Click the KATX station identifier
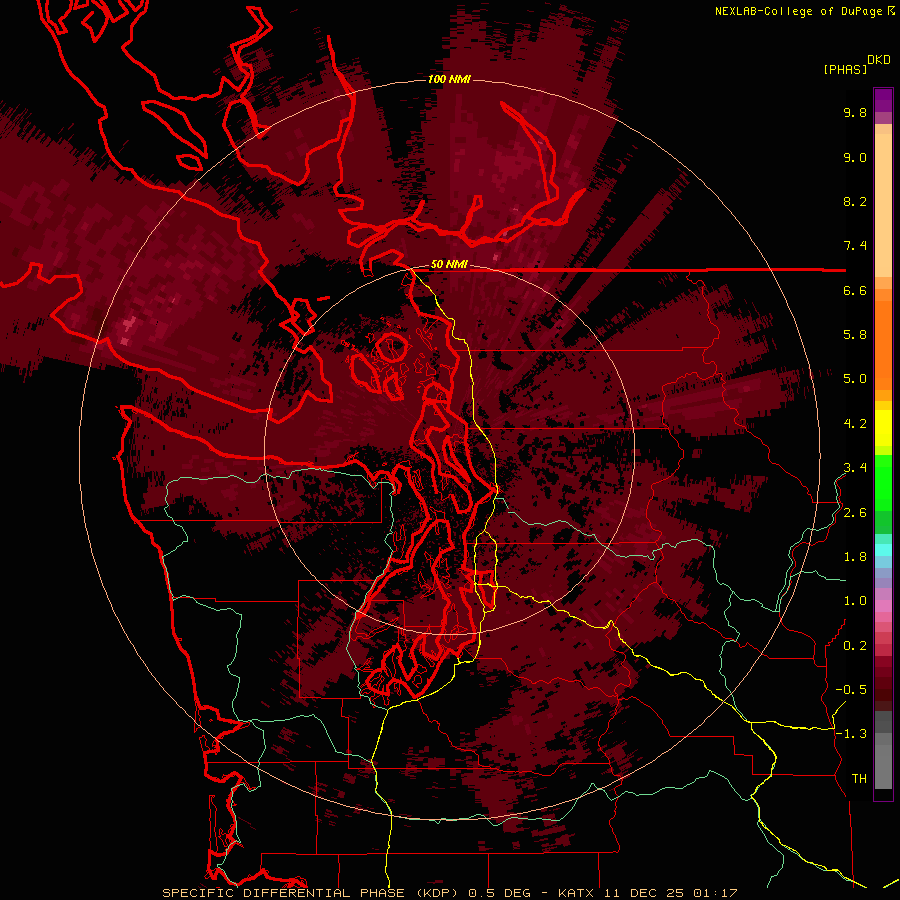Screen dimensions: 900x900 (x=576, y=893)
